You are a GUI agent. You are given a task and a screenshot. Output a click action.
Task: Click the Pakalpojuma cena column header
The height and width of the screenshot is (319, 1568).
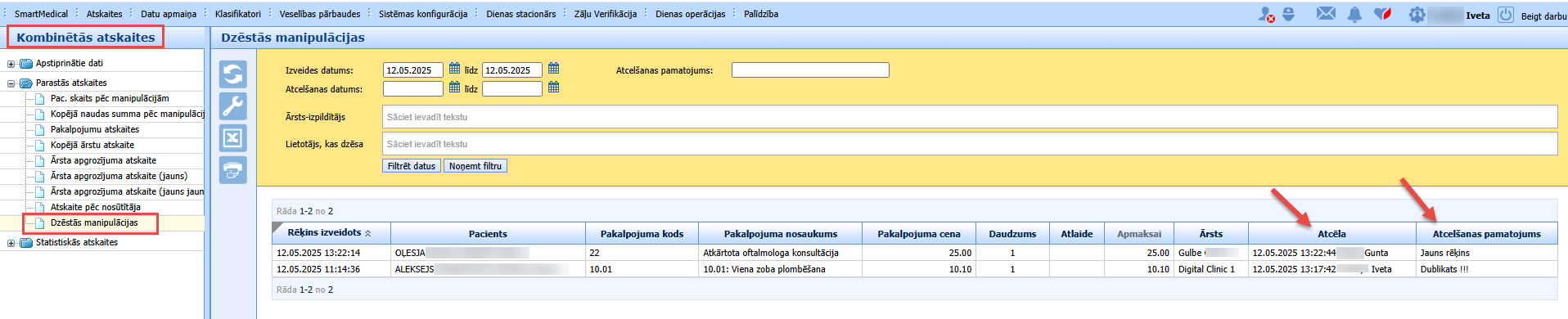919,234
